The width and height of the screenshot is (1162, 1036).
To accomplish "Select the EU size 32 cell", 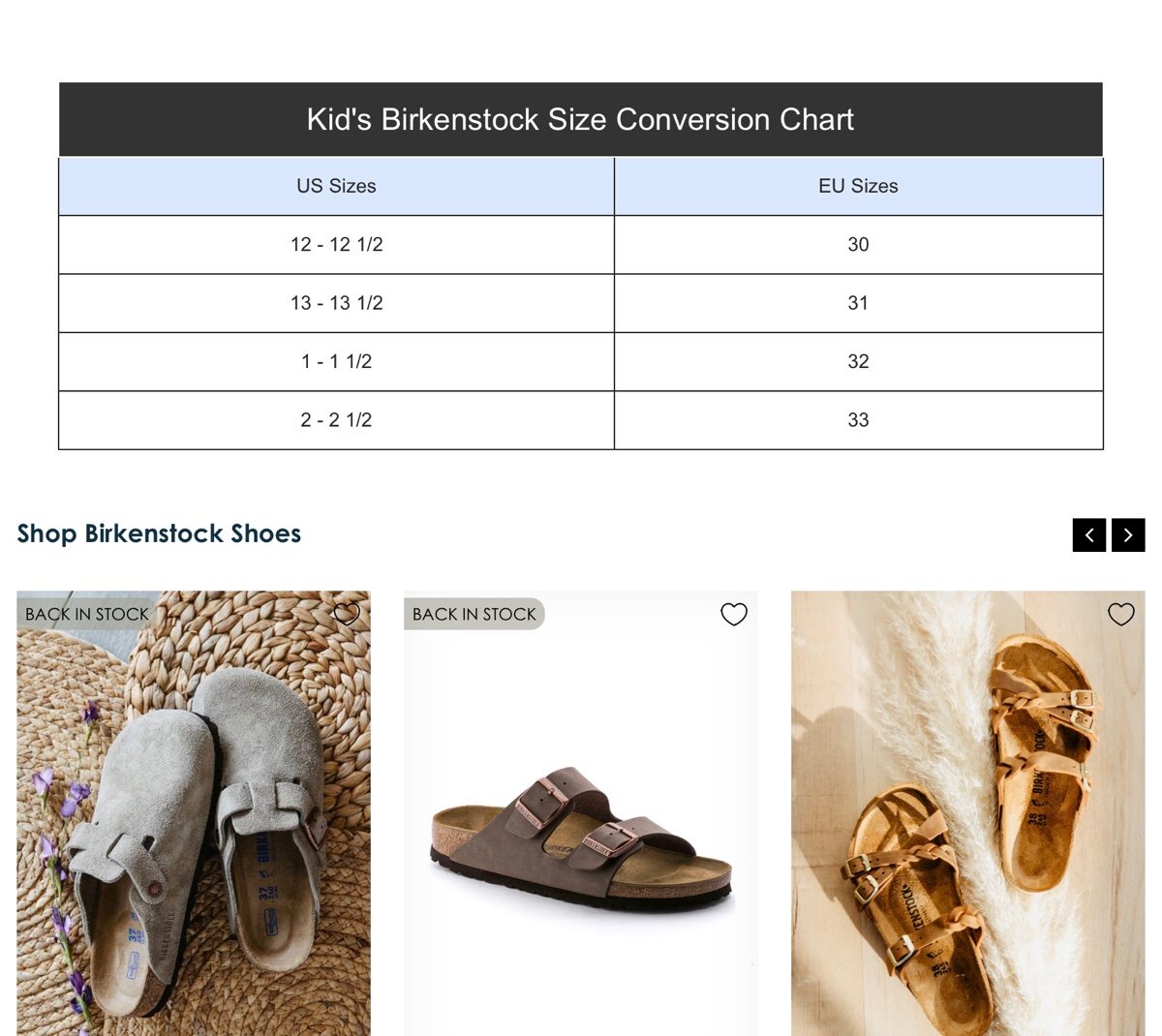I will [859, 362].
